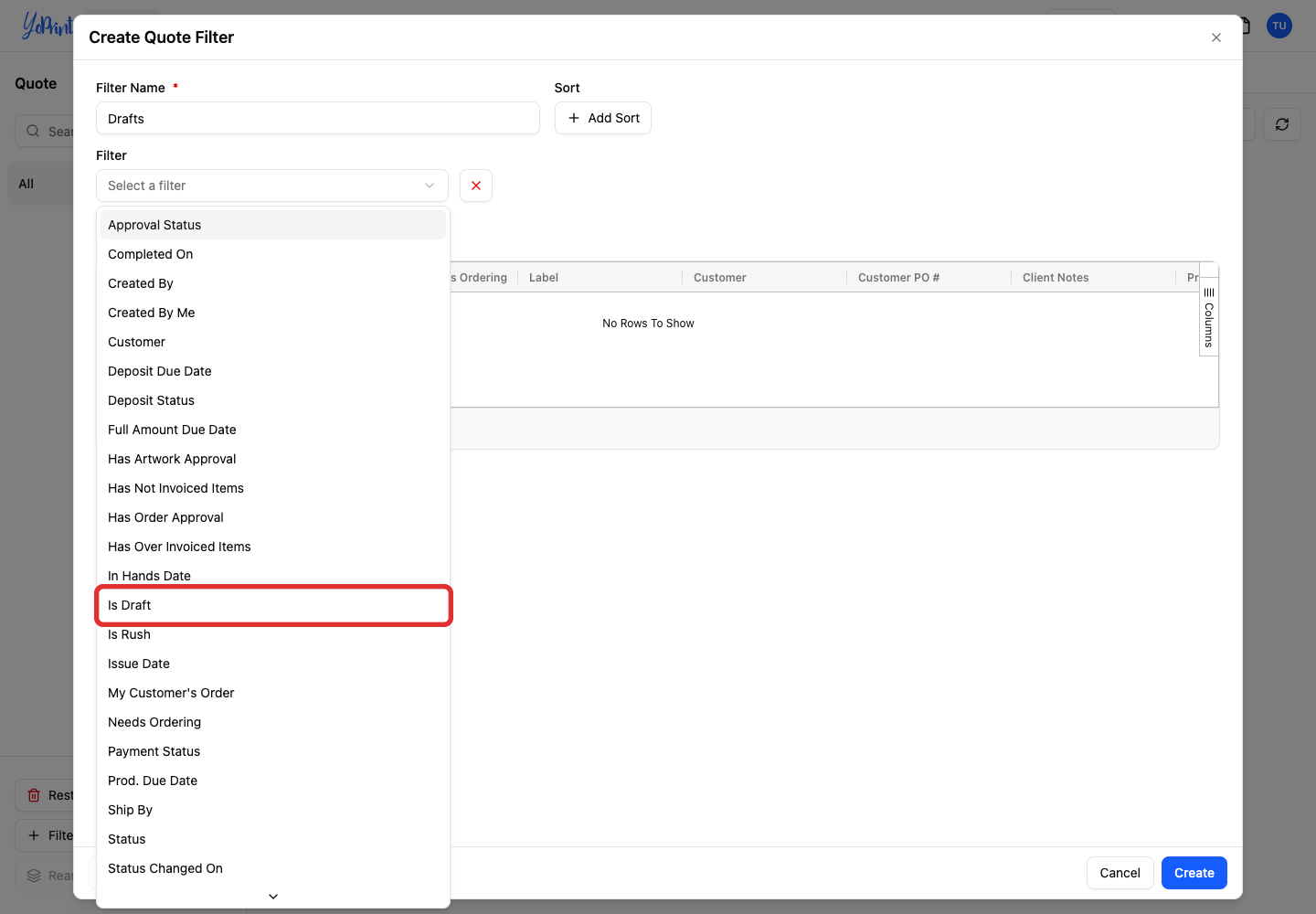
Task: Open the Select a filter dropdown
Action: (272, 186)
